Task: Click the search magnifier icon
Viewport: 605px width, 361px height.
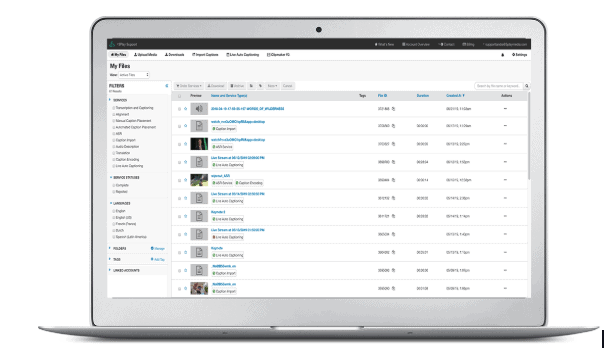Action: [527, 86]
